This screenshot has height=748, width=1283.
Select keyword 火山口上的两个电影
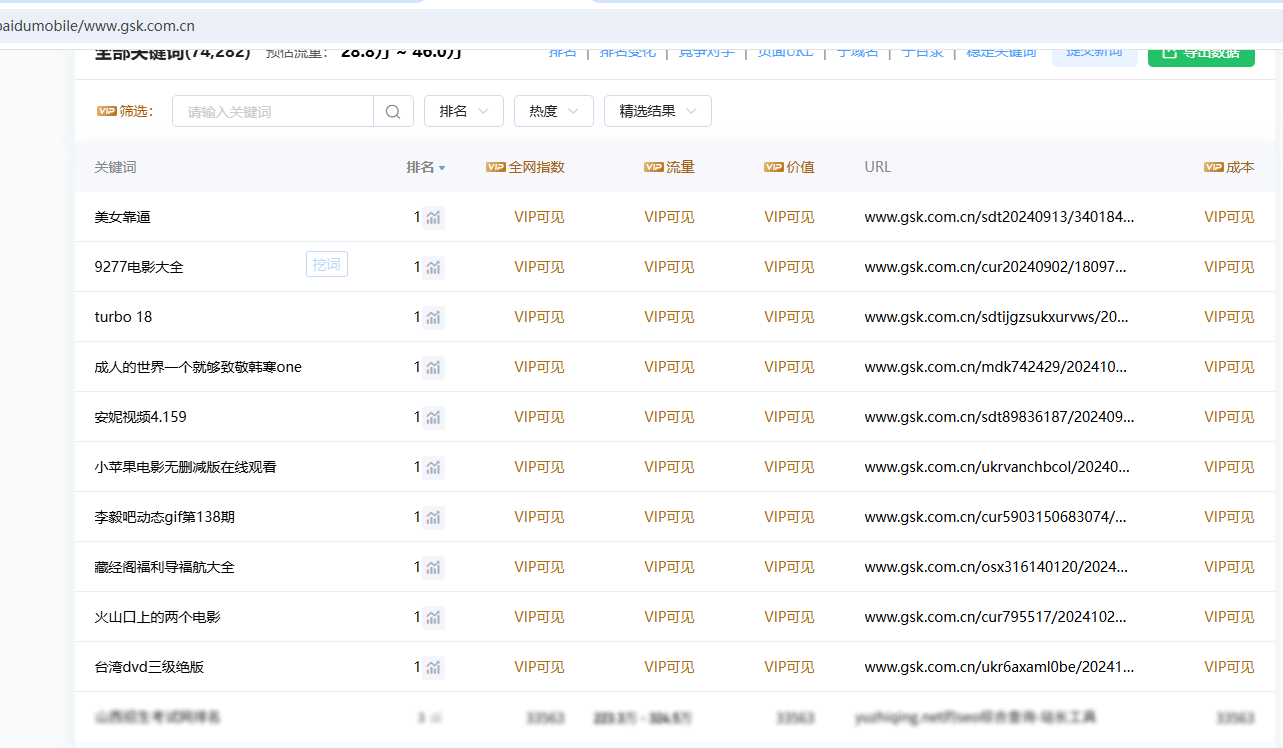point(158,617)
